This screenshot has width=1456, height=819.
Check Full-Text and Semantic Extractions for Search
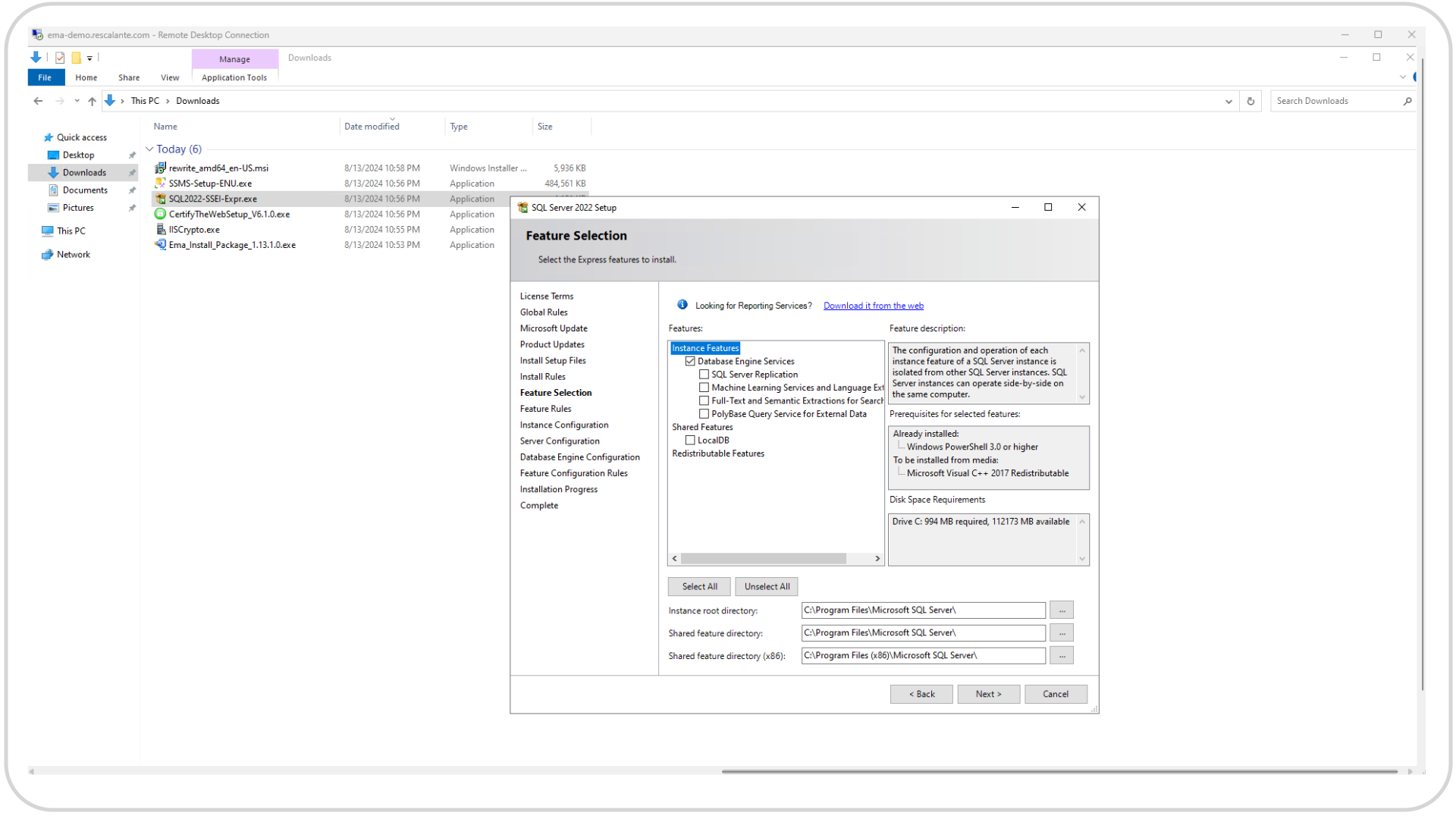[704, 400]
